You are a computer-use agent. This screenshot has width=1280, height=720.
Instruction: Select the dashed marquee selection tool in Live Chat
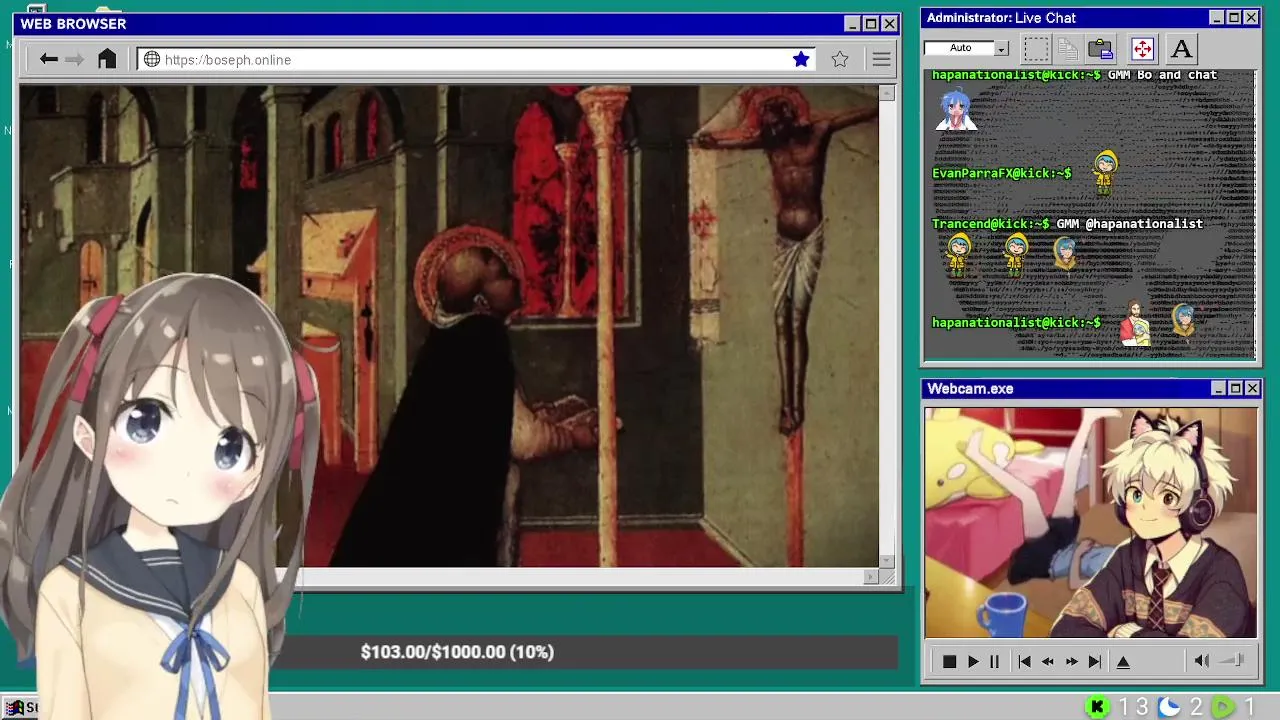[1036, 48]
